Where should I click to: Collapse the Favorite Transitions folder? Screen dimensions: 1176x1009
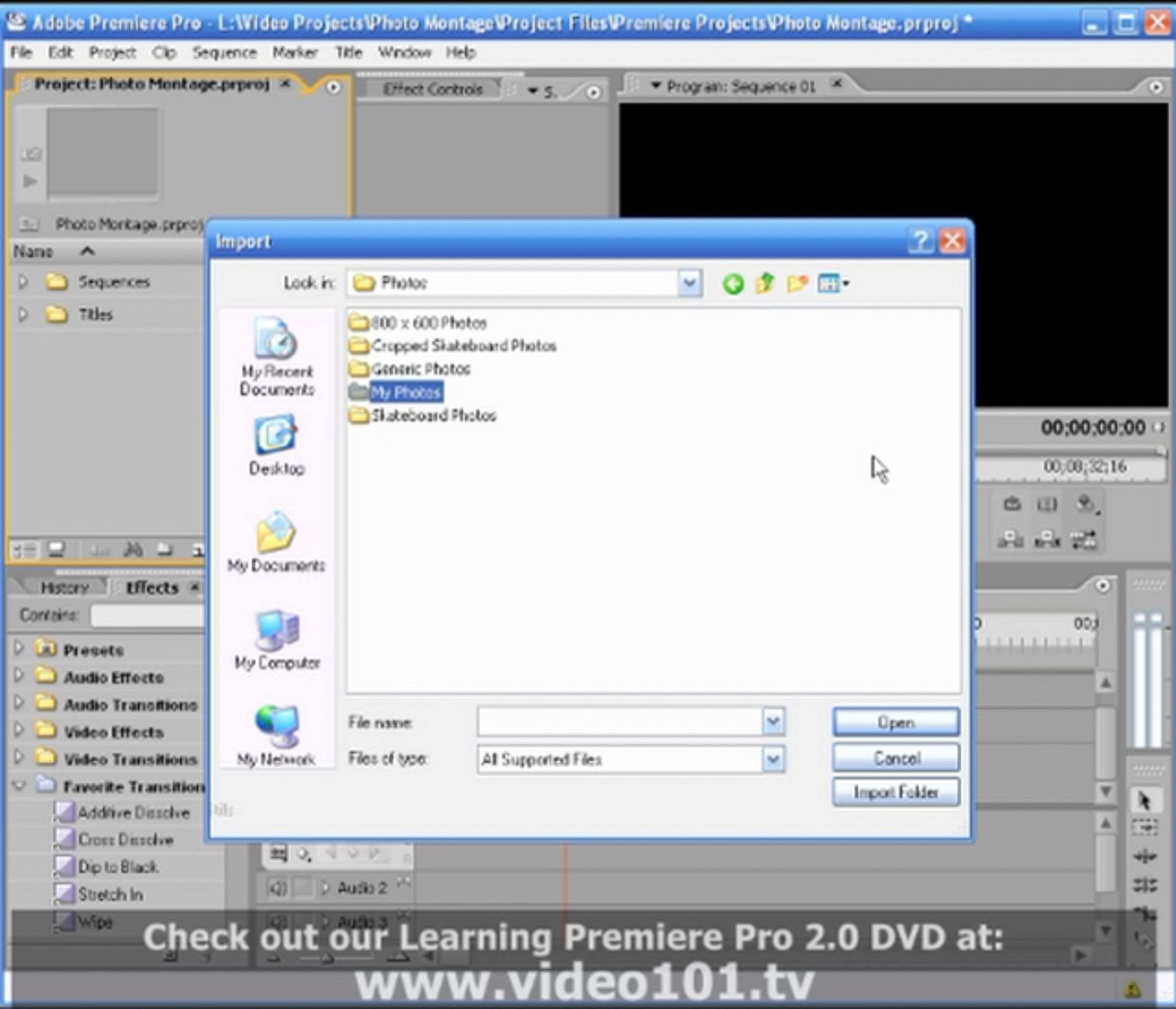click(19, 786)
